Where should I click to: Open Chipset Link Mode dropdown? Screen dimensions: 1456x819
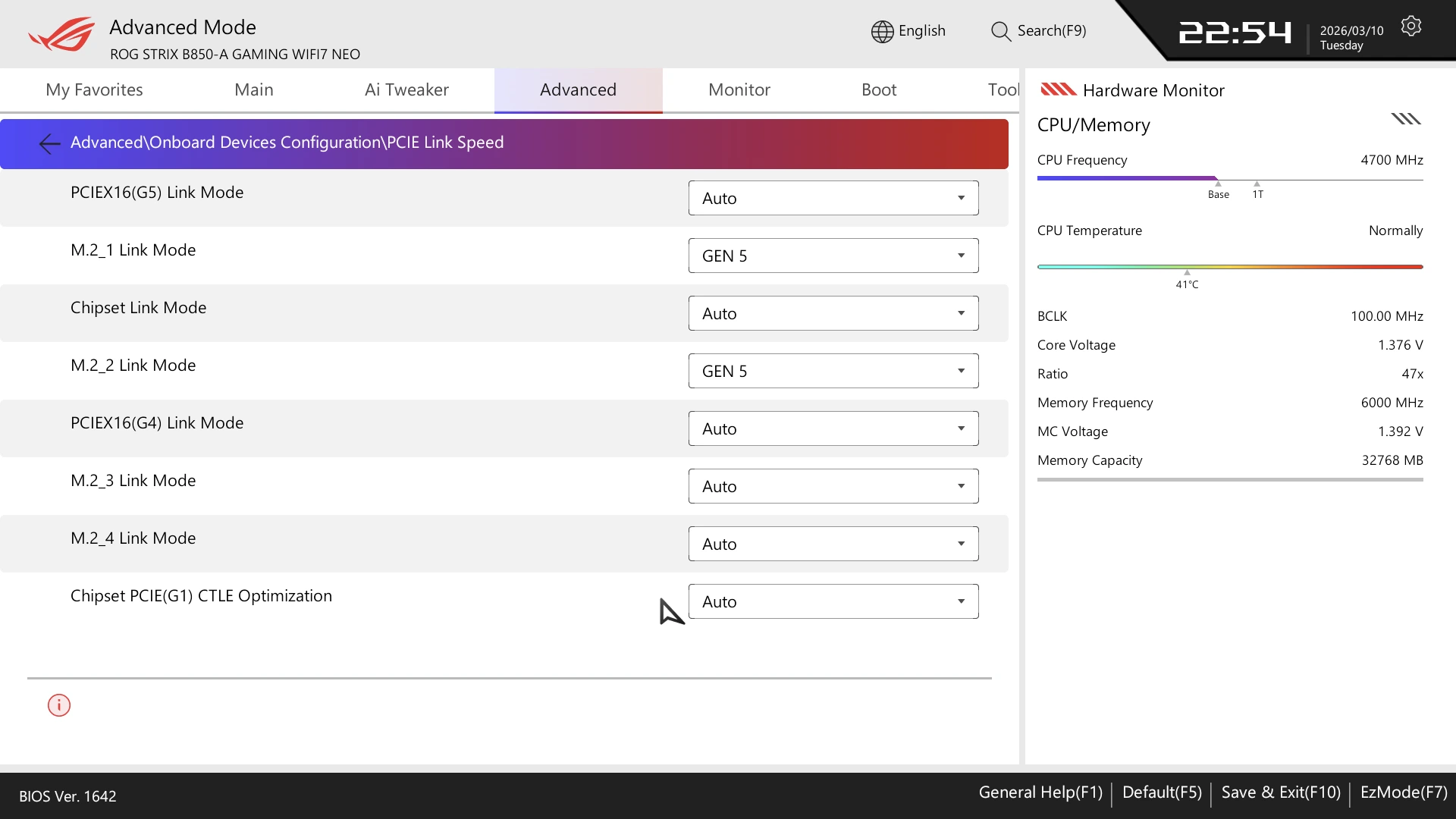coord(833,313)
